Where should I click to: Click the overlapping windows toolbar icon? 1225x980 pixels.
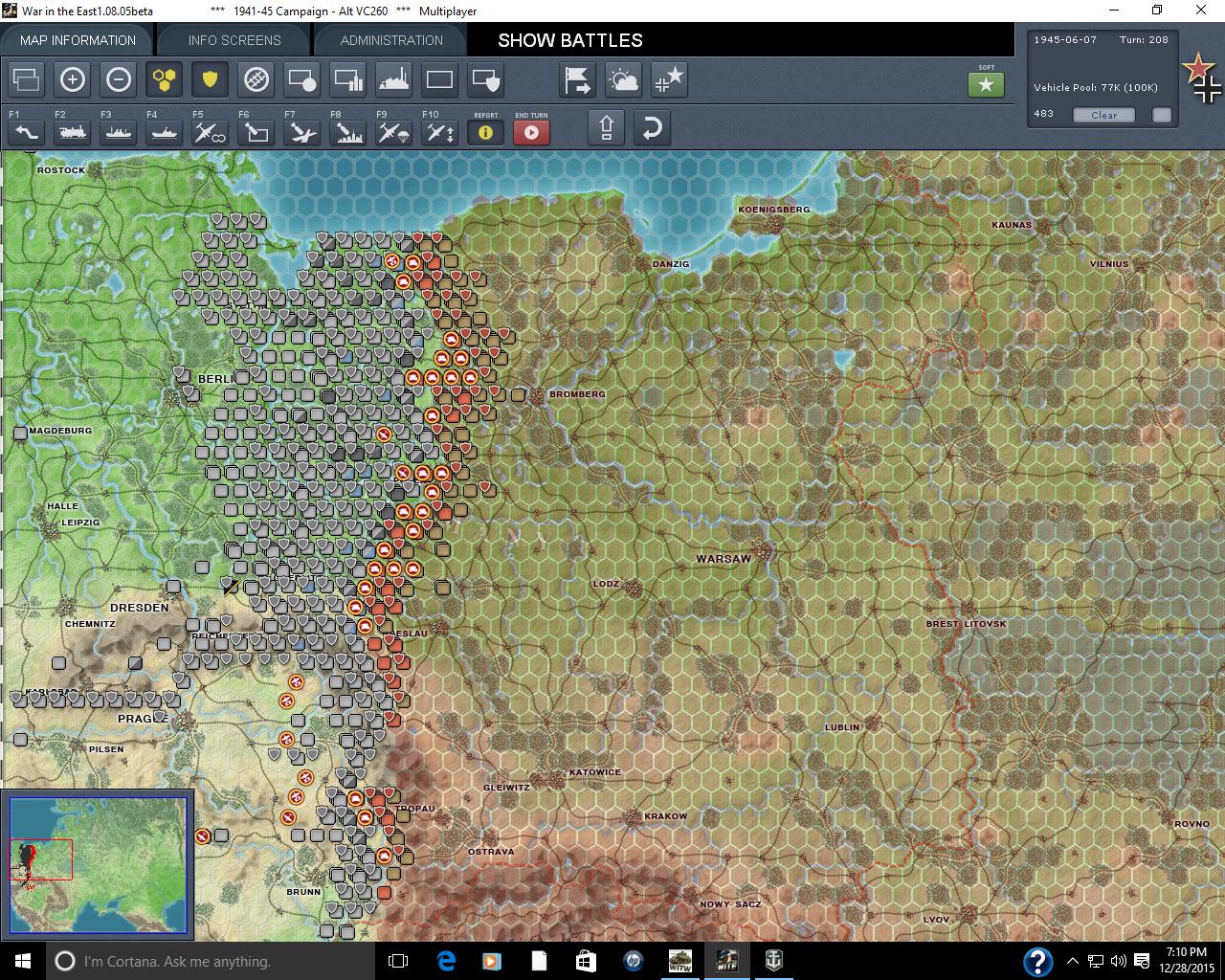coord(27,79)
